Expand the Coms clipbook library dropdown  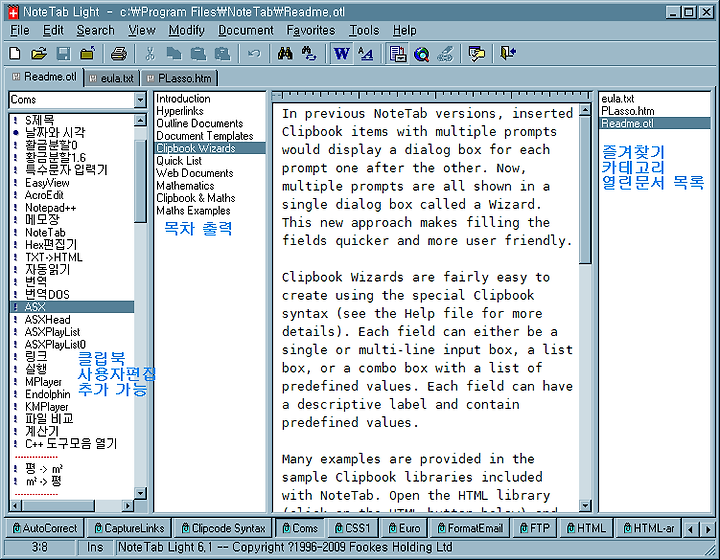tap(140, 100)
